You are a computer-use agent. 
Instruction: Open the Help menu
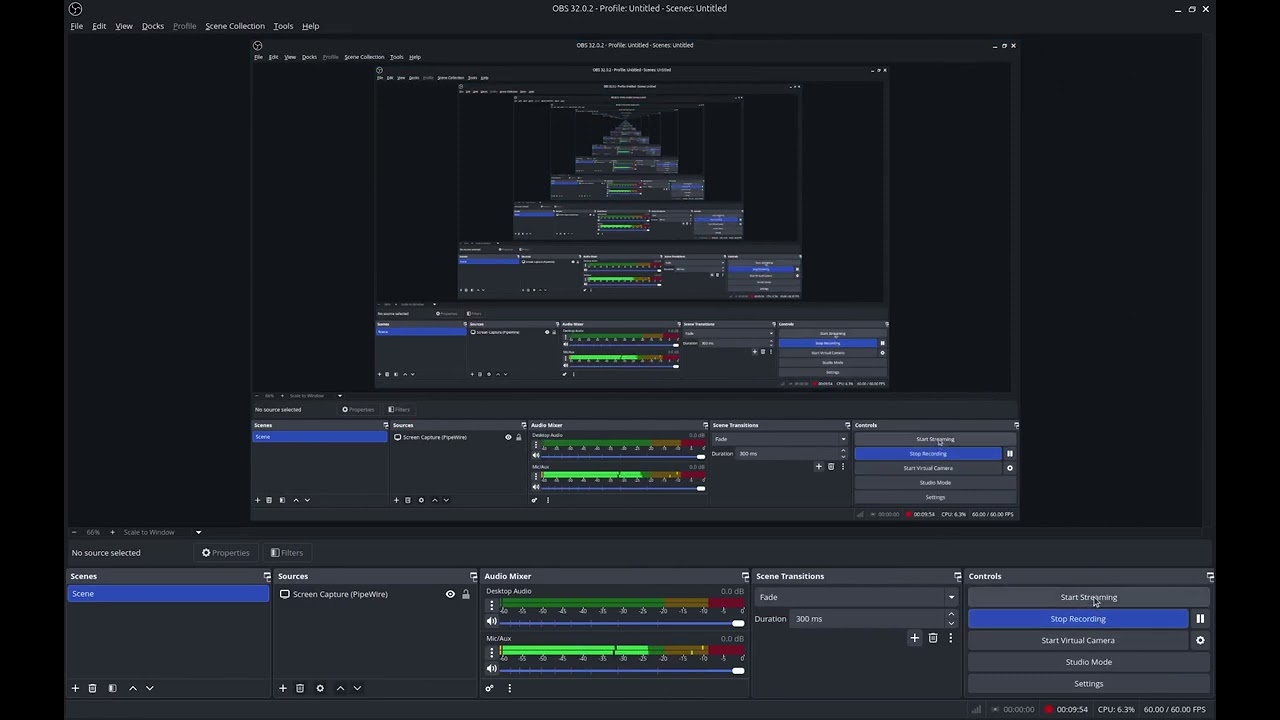(x=311, y=26)
